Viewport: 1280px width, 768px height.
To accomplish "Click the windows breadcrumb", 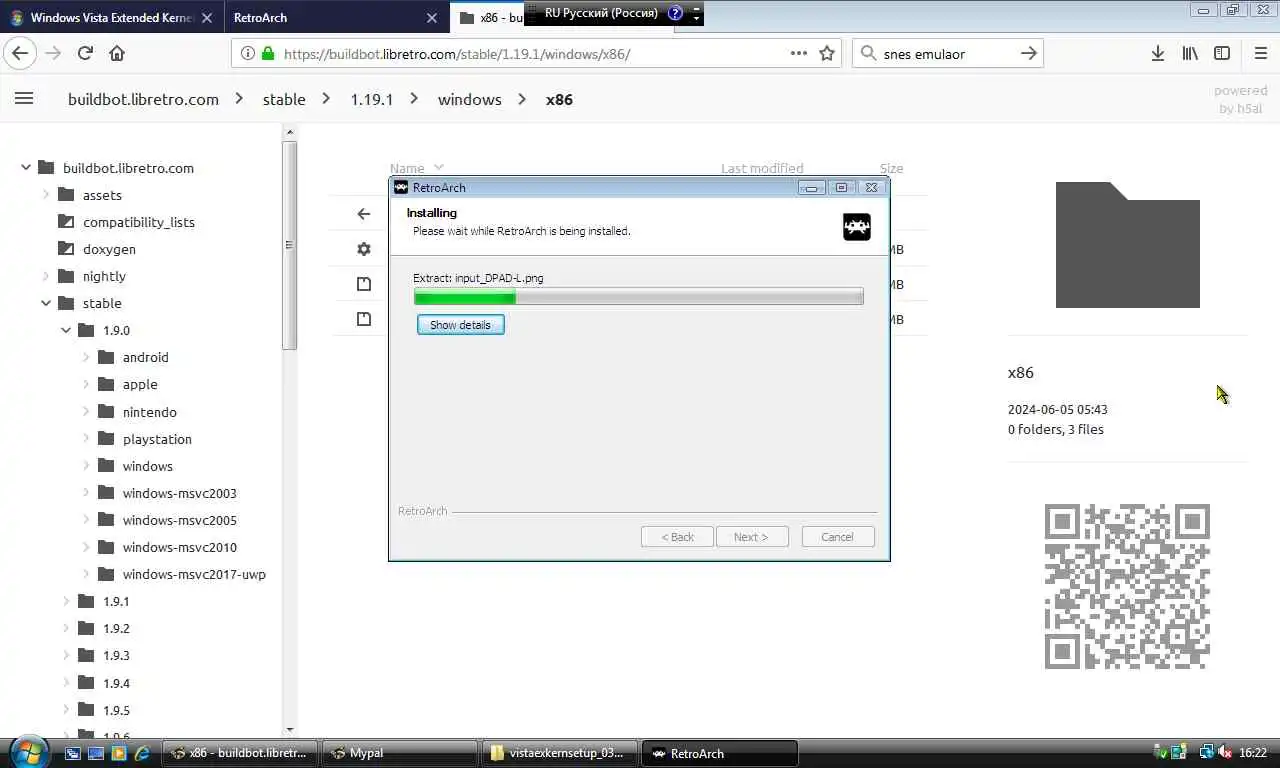I will pyautogui.click(x=469, y=99).
